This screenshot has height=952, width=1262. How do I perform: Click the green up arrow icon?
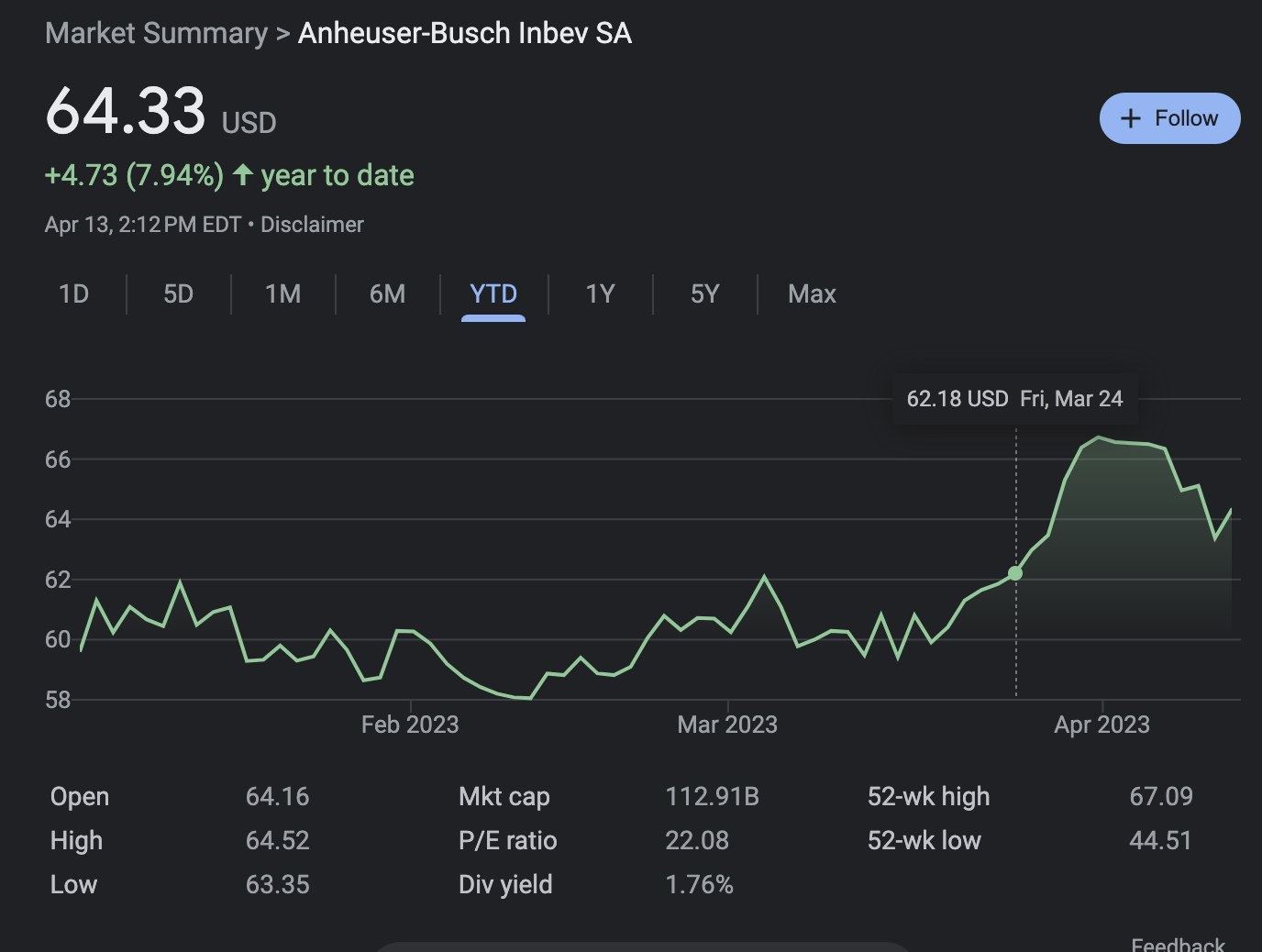click(243, 174)
